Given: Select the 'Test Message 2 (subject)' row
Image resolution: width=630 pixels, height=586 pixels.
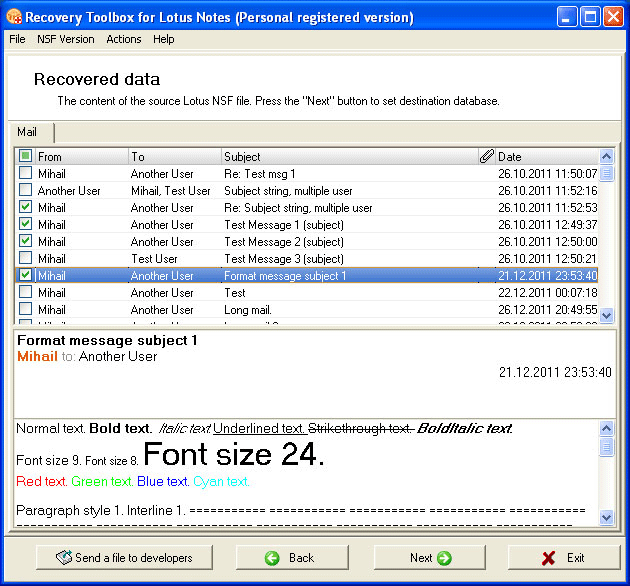Looking at the screenshot, I should tap(307, 241).
